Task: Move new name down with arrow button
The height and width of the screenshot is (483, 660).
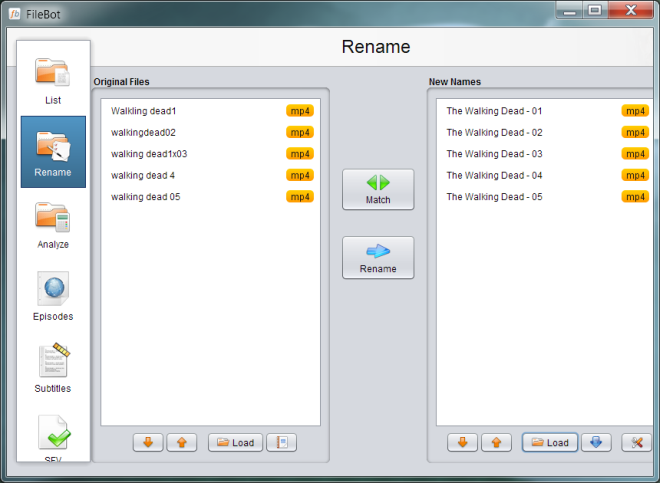Action: pyautogui.click(x=461, y=442)
